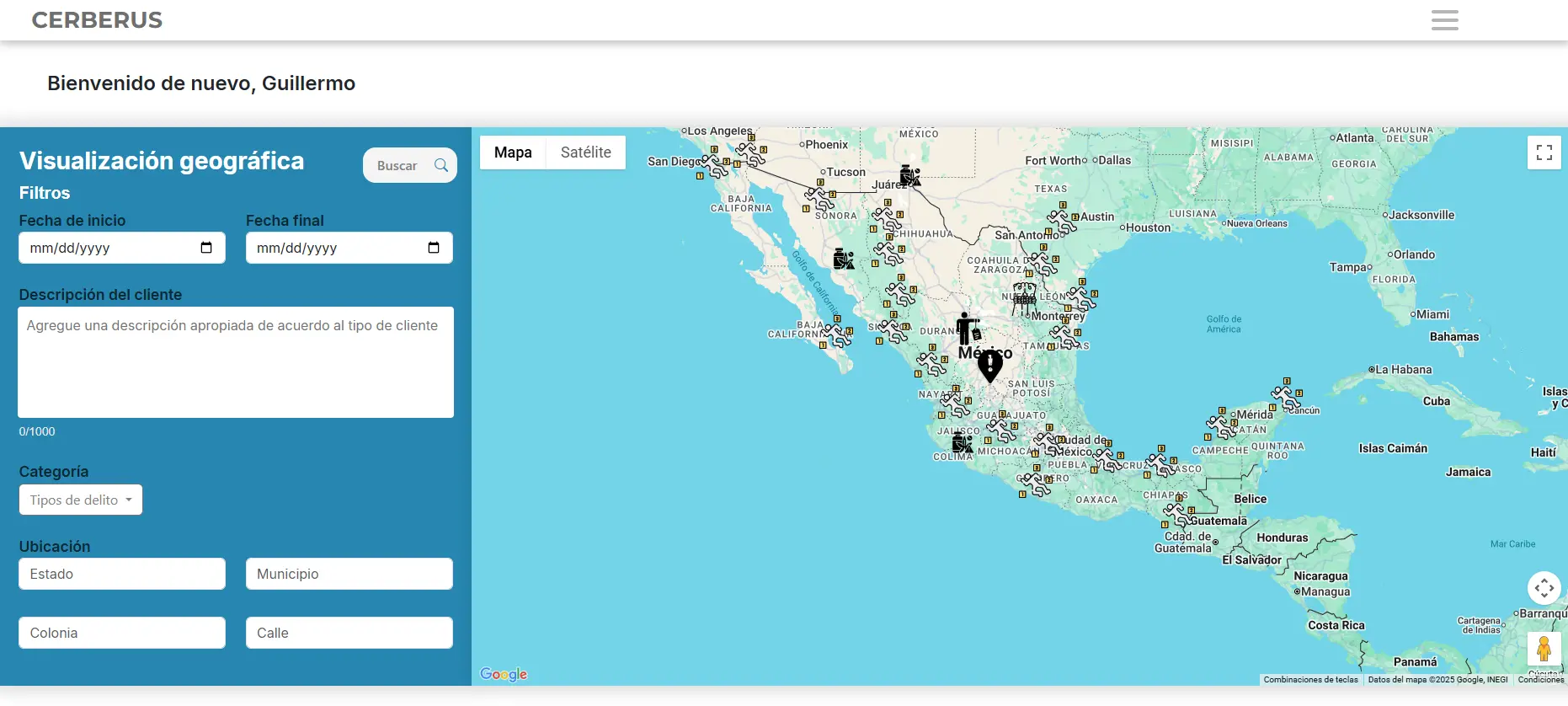Switch map to Satélite view
Image resolution: width=1568 pixels, height=706 pixels.
tap(585, 152)
